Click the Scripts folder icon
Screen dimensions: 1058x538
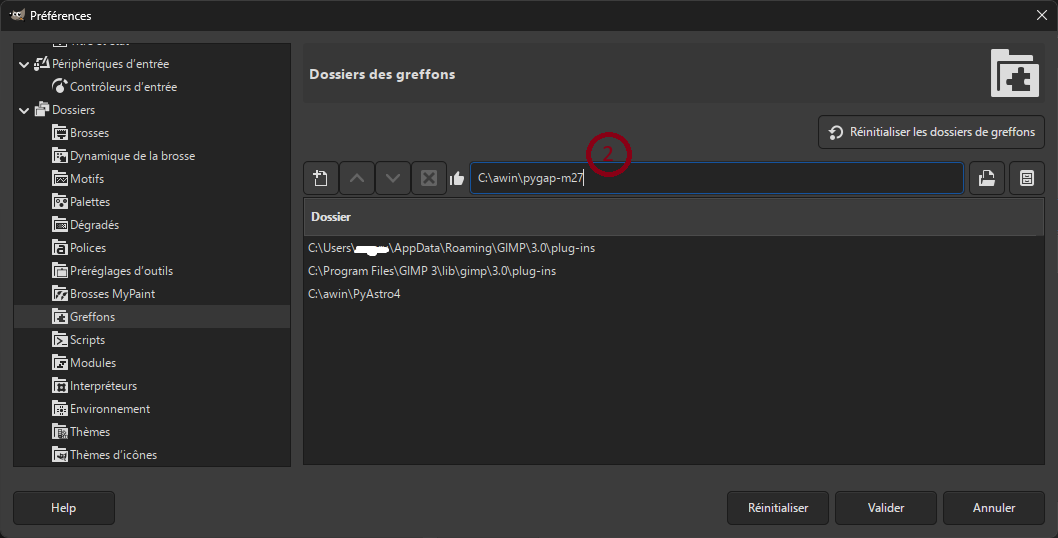pyautogui.click(x=60, y=340)
